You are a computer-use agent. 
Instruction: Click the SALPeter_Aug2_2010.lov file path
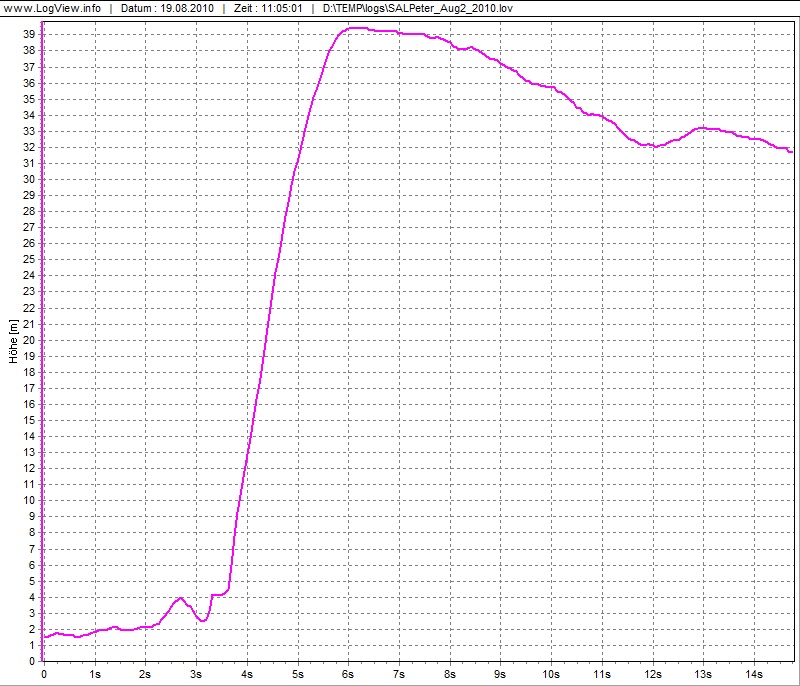tap(418, 7)
